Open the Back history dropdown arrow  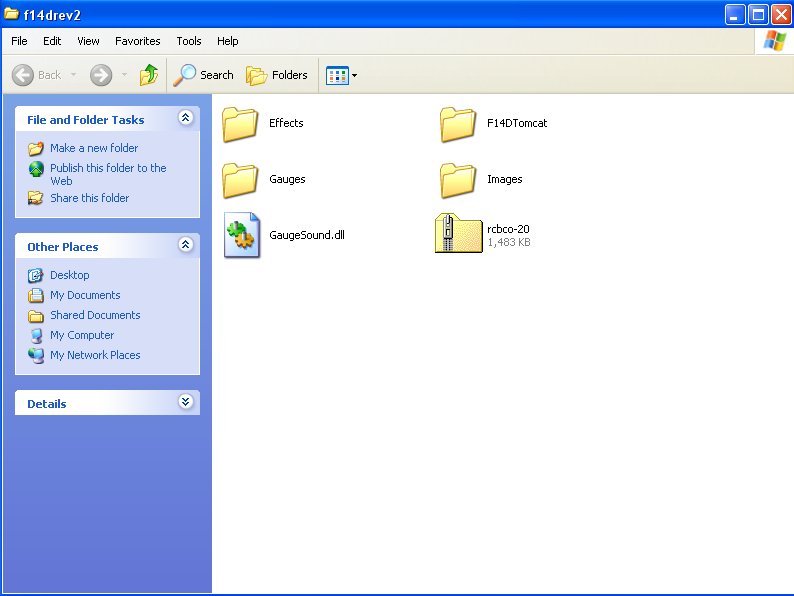click(73, 75)
